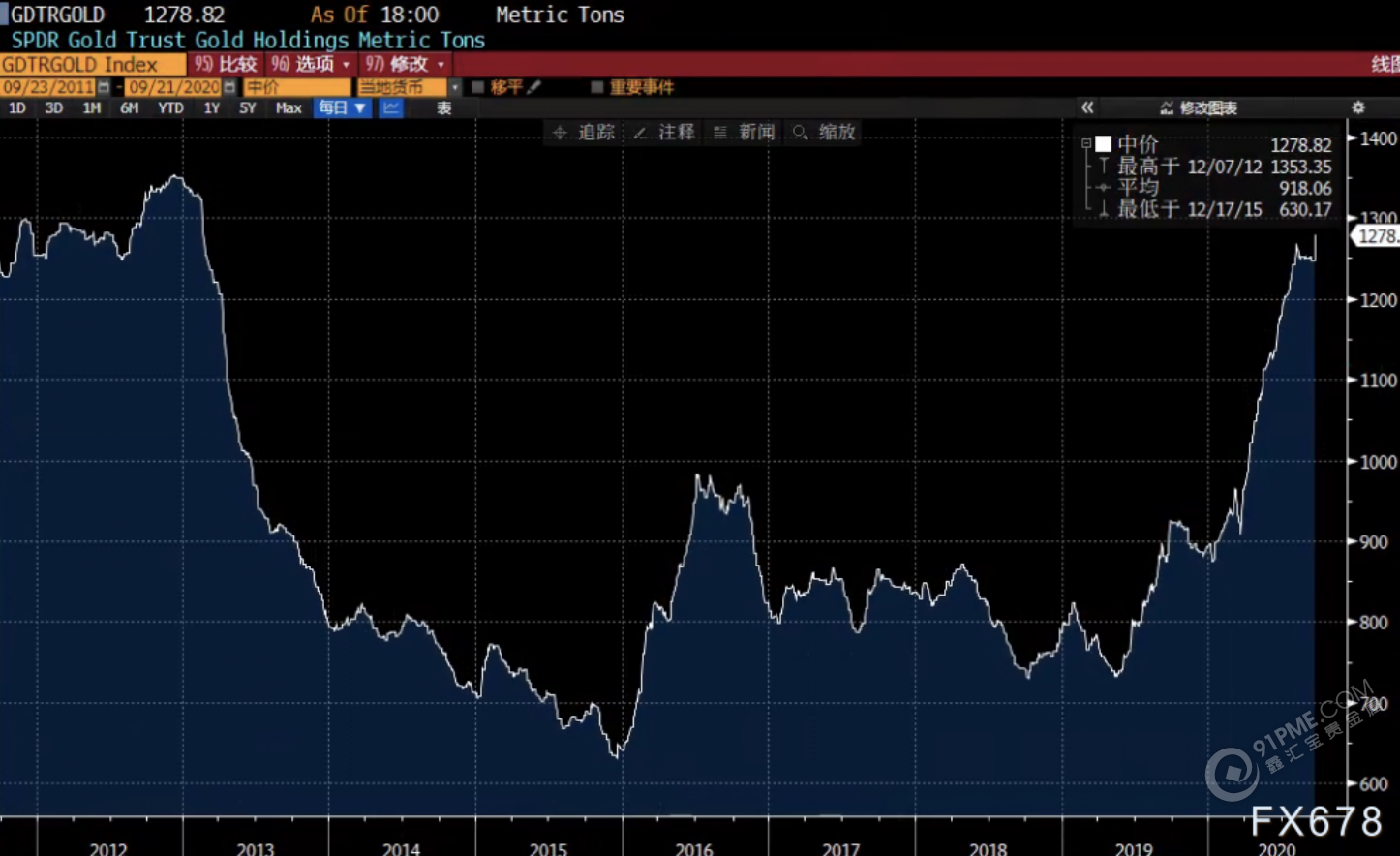The width and height of the screenshot is (1400, 856).
Task: Click the legend high value 1353.35
Action: coord(1301,167)
